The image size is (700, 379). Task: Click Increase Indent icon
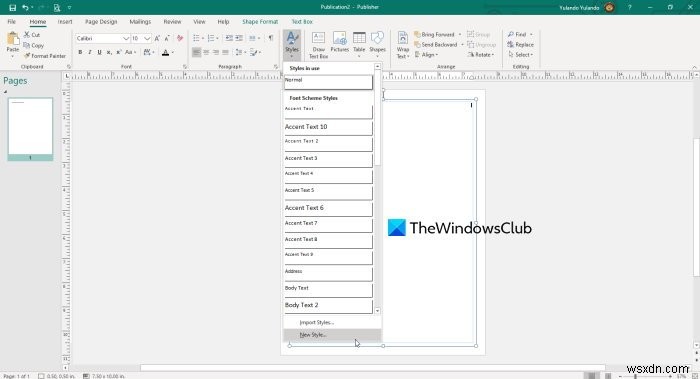(x=239, y=39)
